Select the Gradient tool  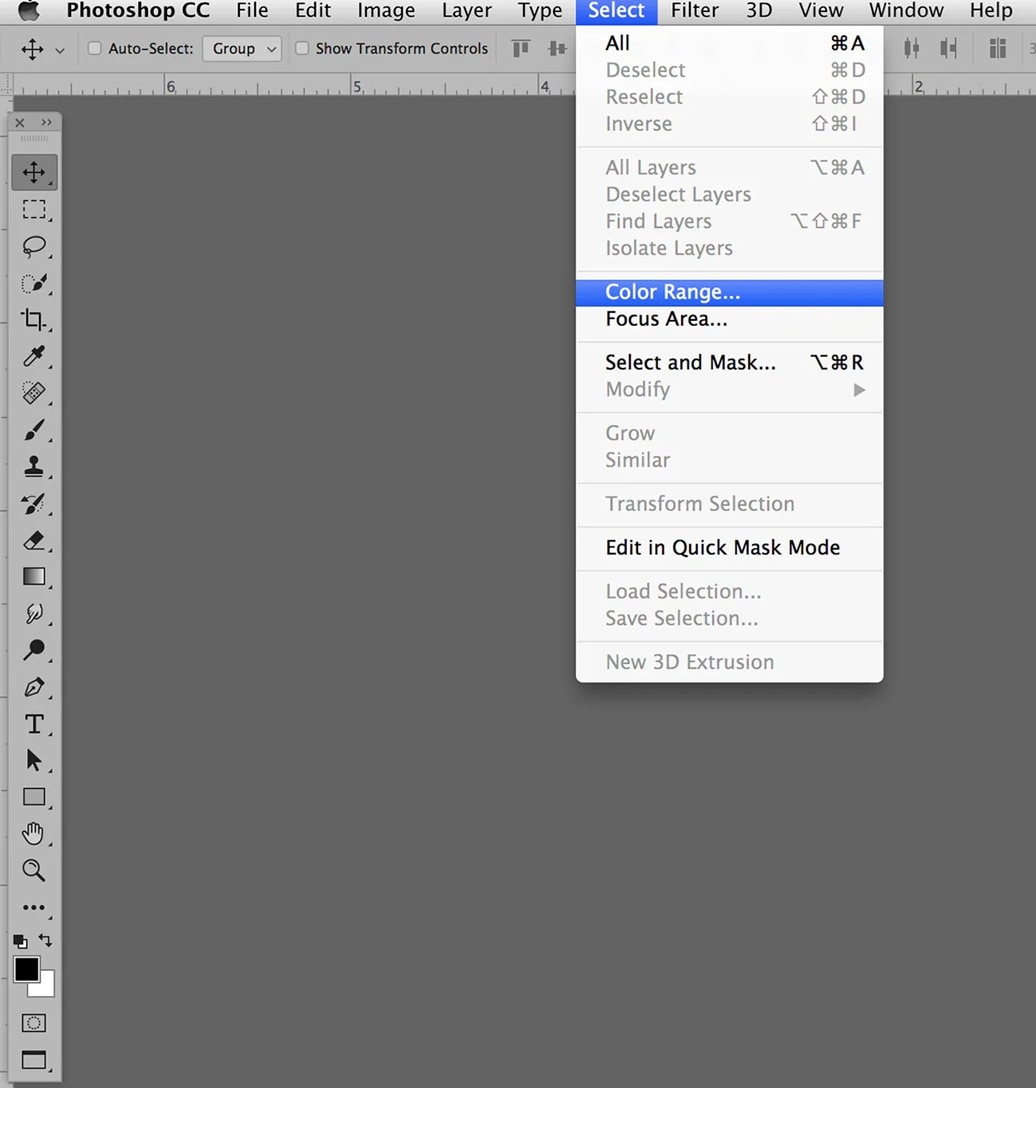coord(34,576)
